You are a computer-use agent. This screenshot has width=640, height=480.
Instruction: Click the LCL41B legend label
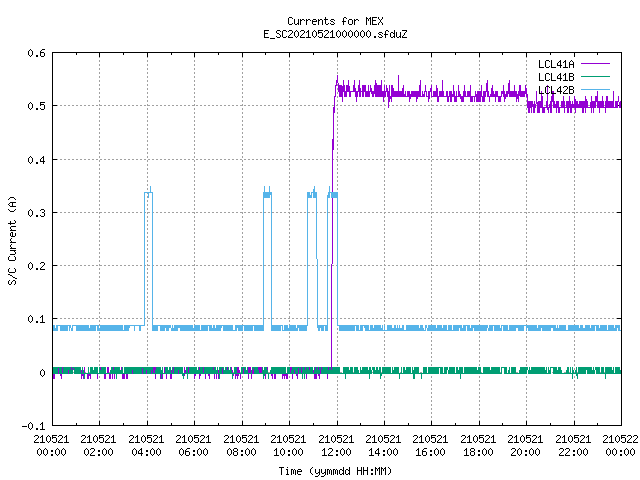(556, 77)
